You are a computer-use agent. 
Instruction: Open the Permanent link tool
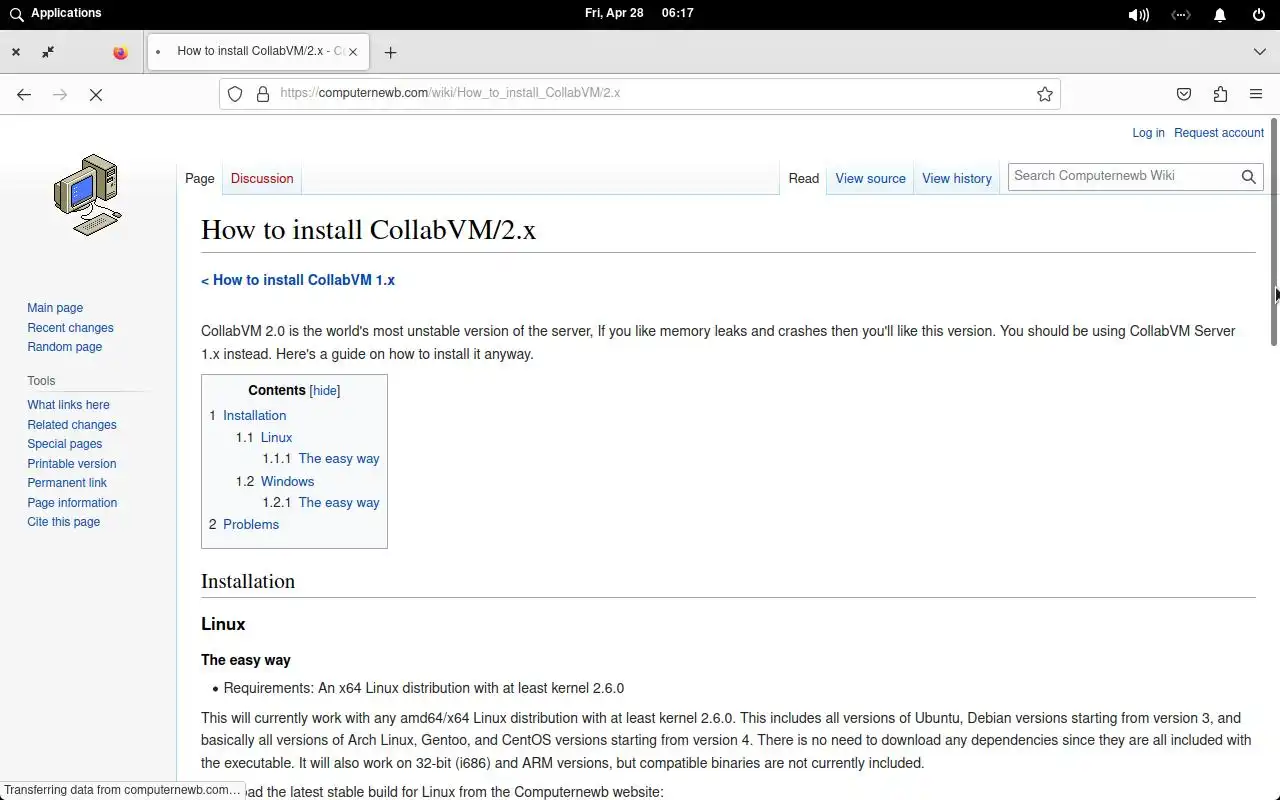pyautogui.click(x=67, y=483)
